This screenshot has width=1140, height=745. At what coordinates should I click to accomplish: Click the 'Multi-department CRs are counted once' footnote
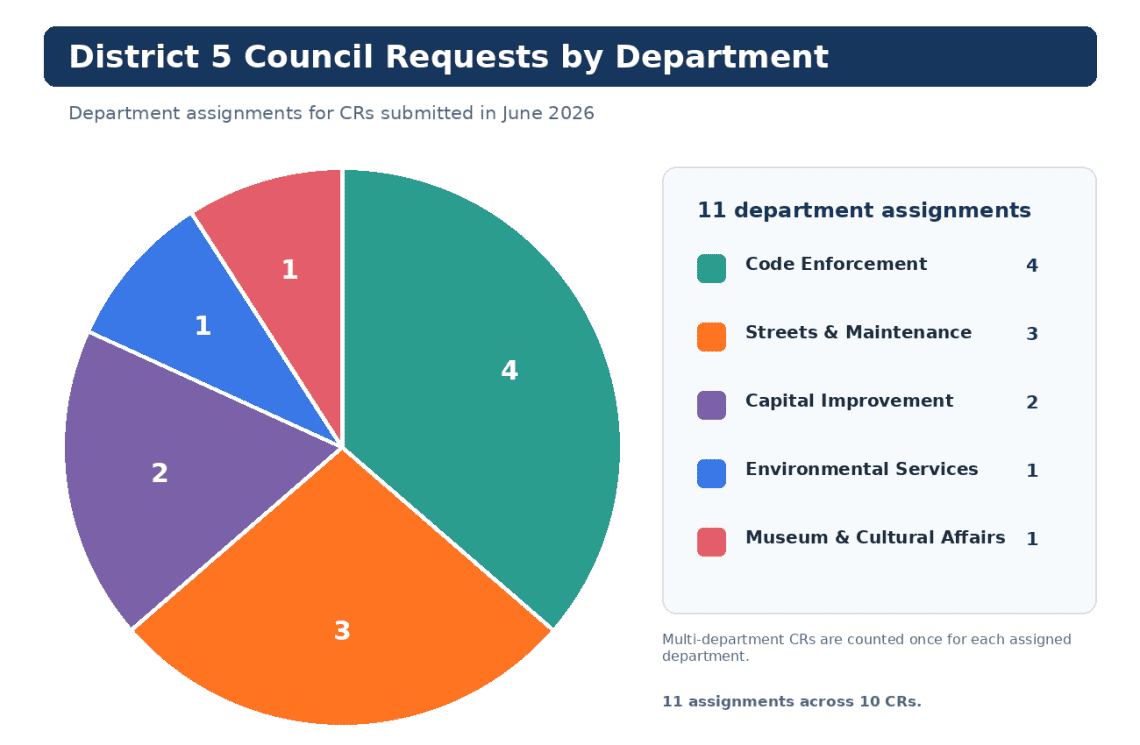[866, 647]
